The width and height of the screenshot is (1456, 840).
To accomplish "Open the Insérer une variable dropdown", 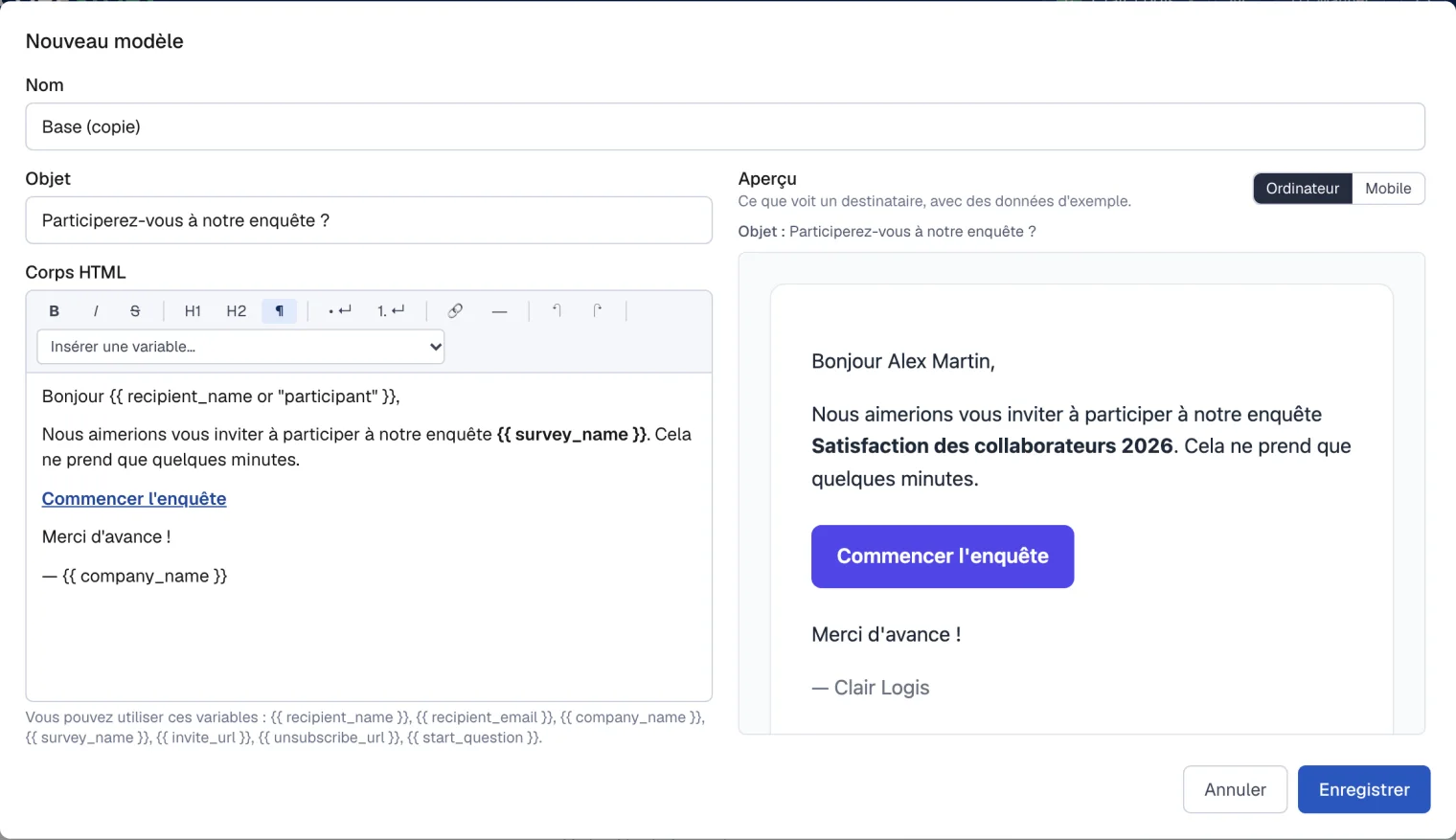I will pos(240,347).
